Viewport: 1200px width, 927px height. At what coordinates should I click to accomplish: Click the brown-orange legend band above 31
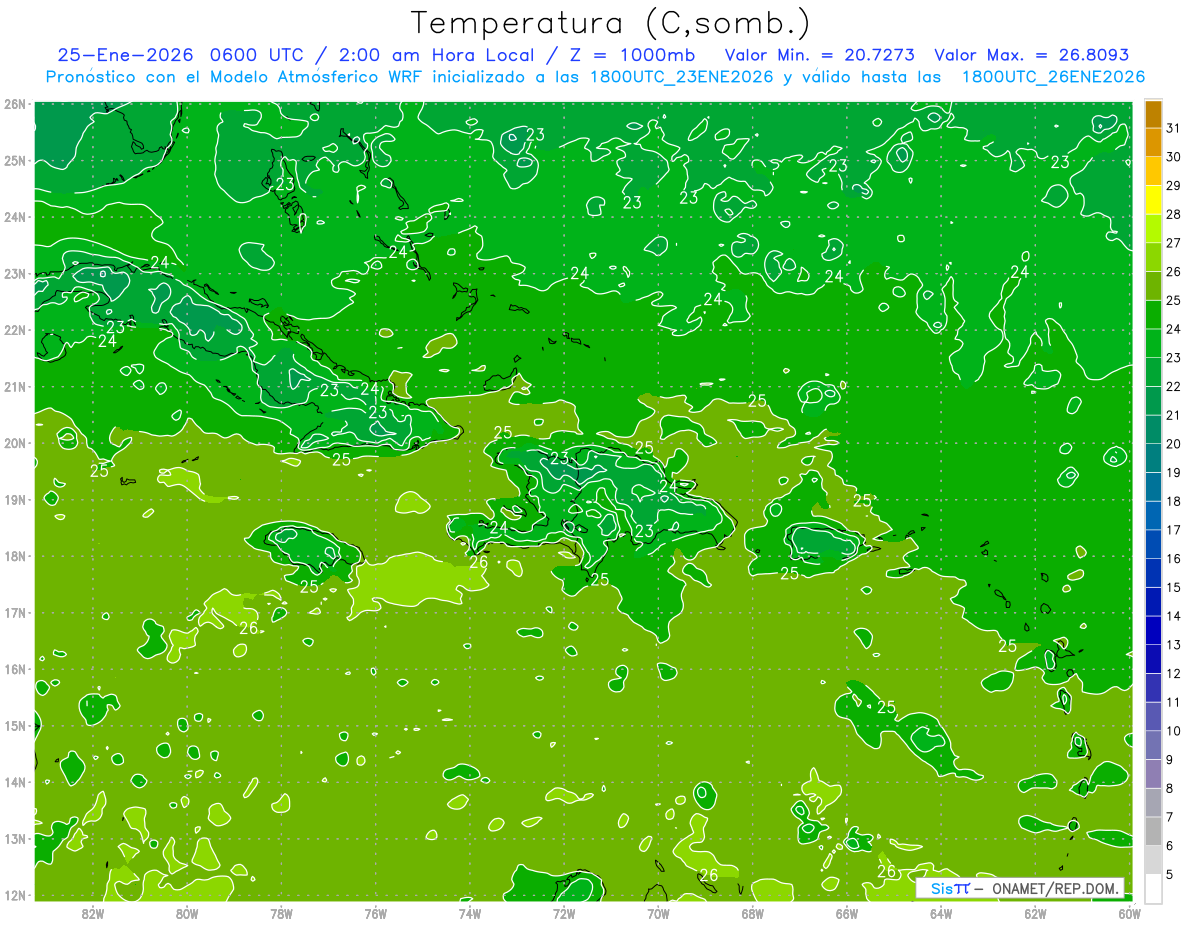point(1153,114)
